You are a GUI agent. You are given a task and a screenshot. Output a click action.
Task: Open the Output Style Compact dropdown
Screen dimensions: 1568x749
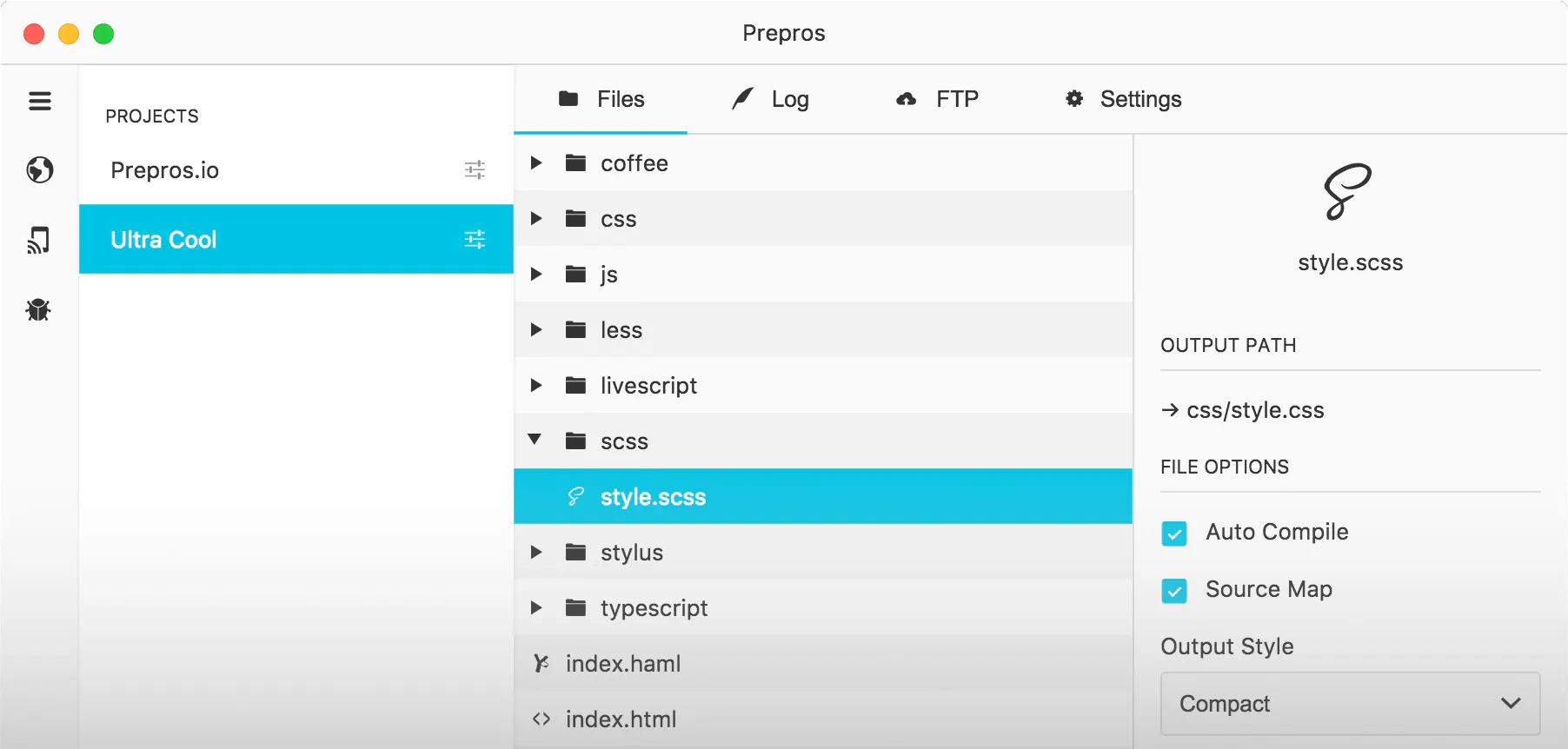[x=1350, y=703]
